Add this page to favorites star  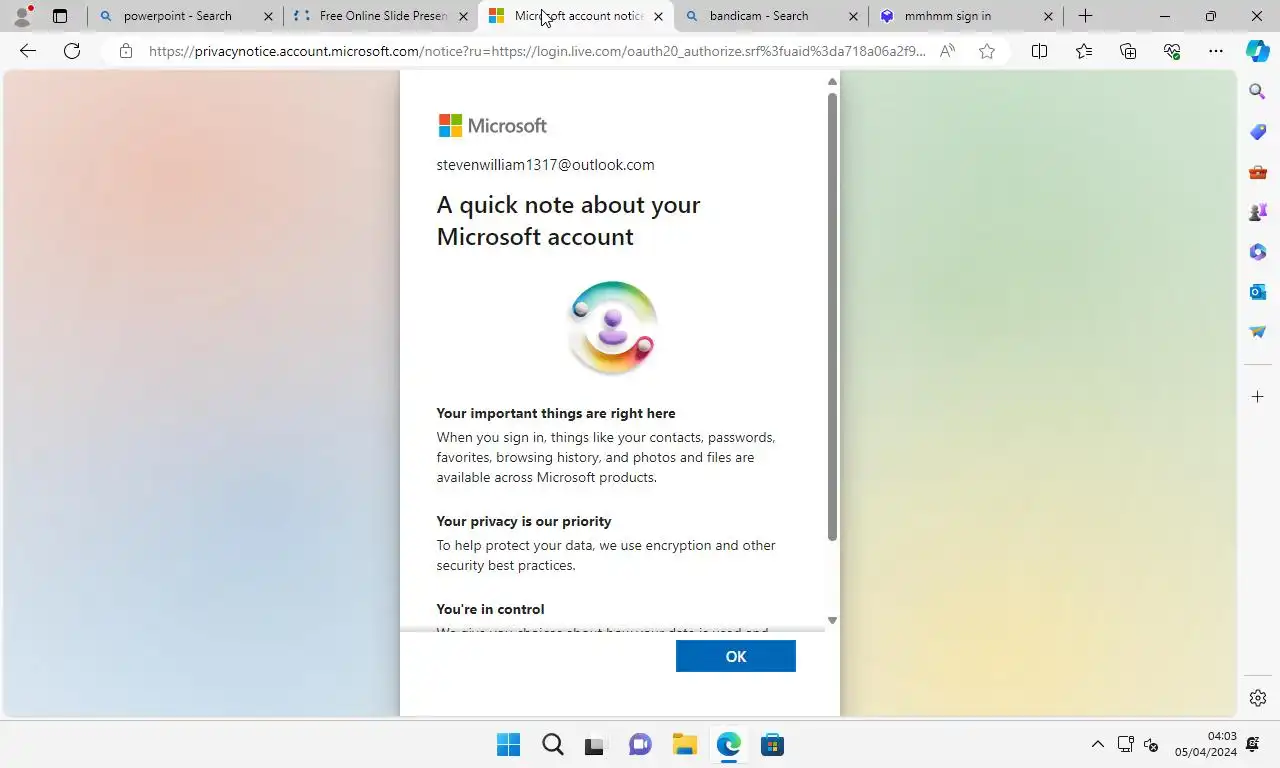(x=987, y=51)
